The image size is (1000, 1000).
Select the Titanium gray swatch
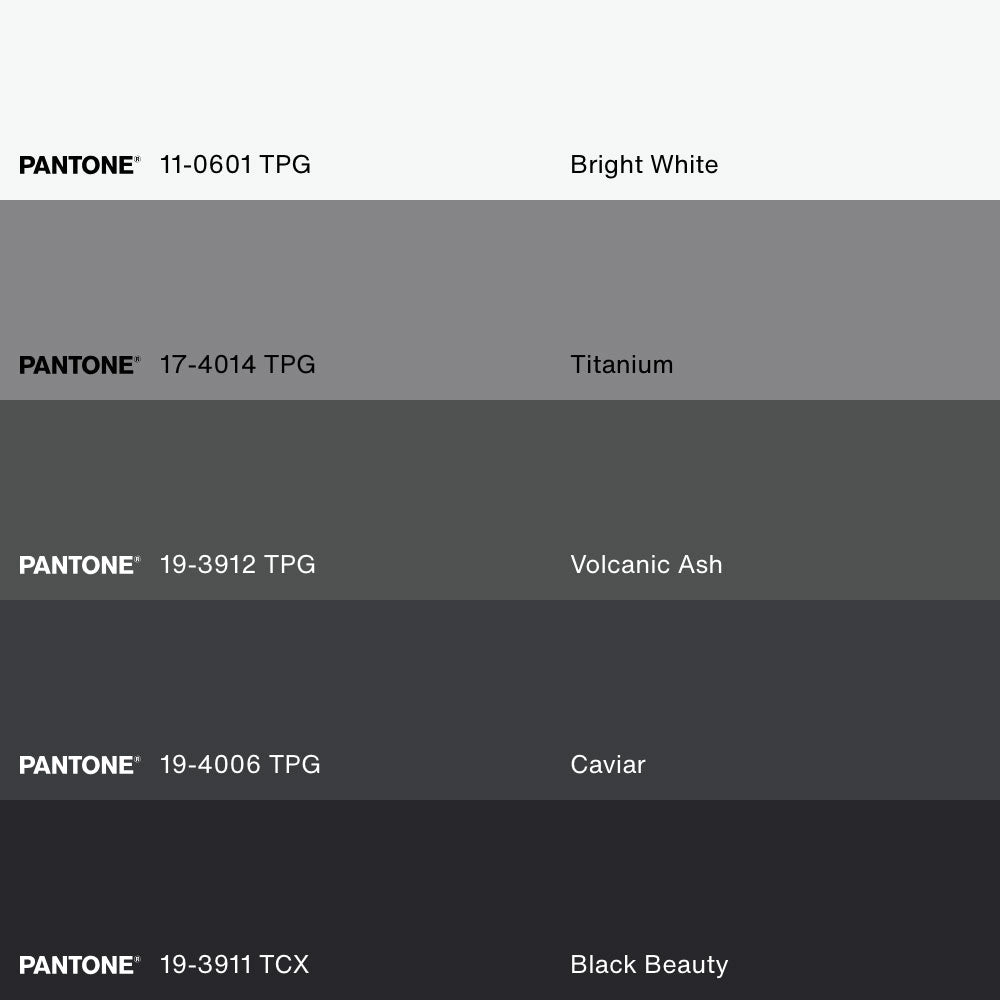500,280
